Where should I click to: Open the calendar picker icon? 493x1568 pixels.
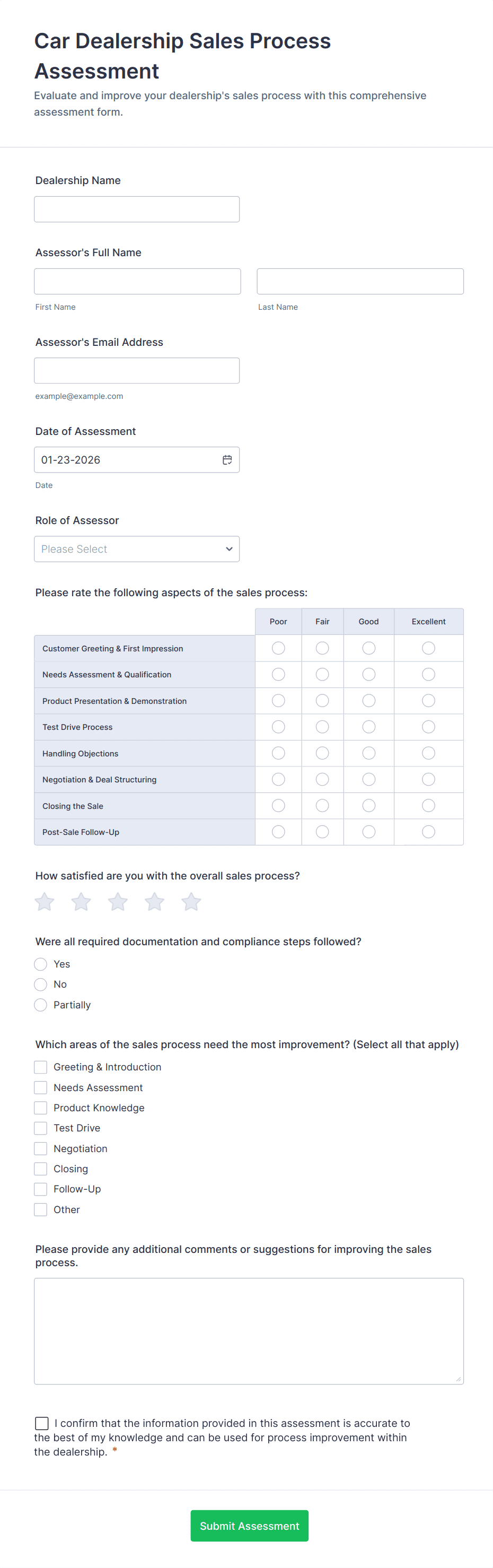pyautogui.click(x=227, y=460)
